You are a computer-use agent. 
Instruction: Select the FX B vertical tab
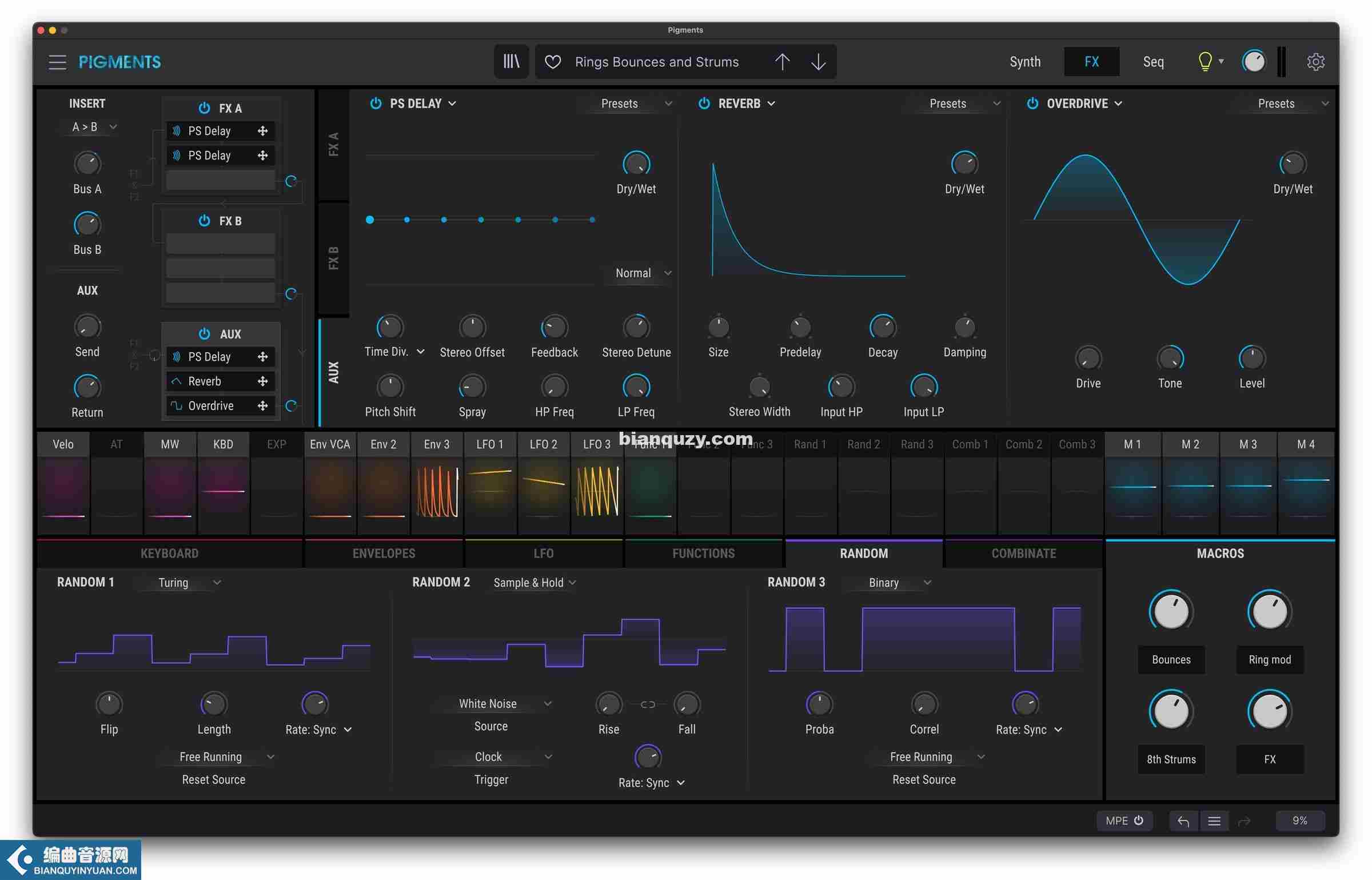(333, 258)
